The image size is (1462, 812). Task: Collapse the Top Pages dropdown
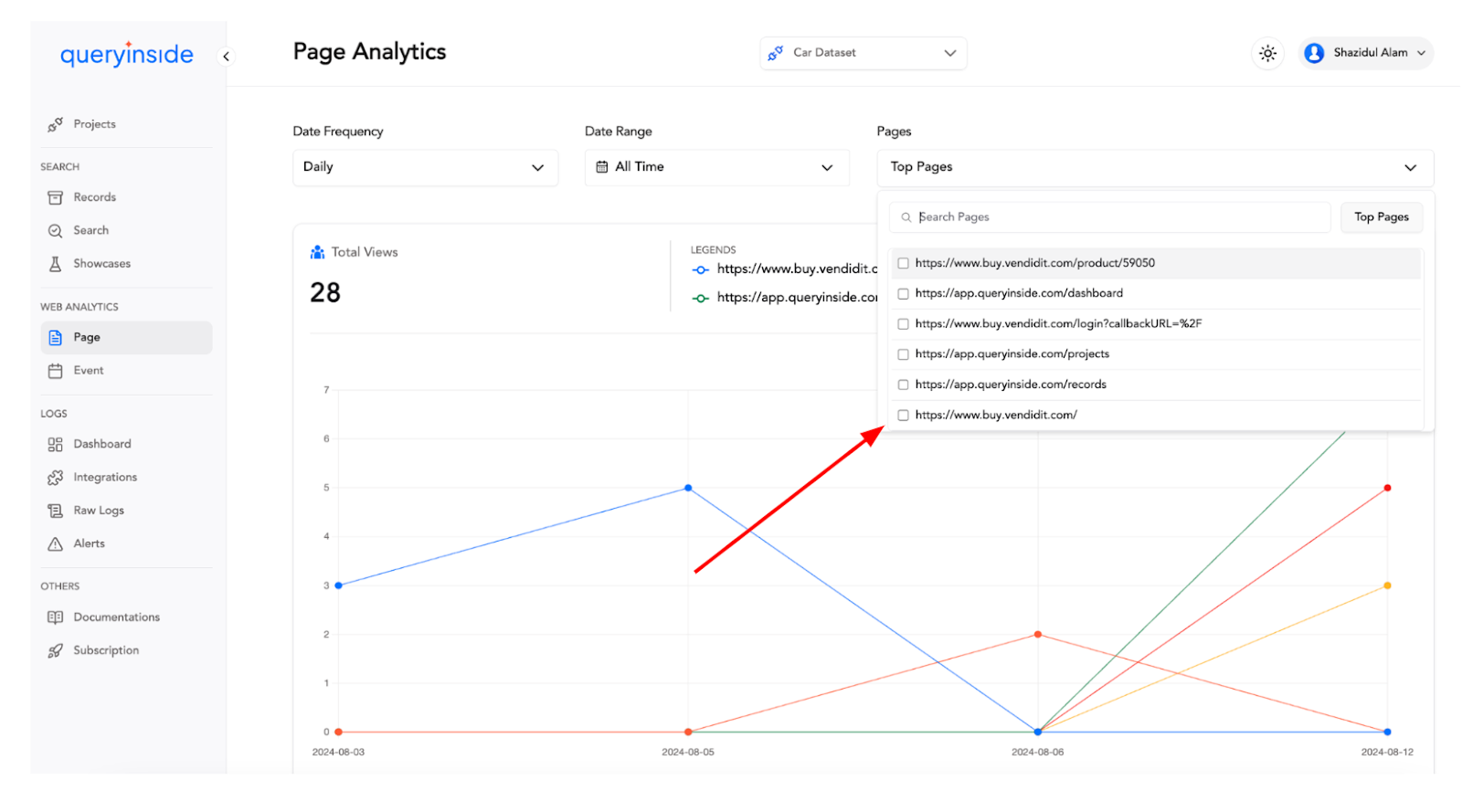[1155, 168]
